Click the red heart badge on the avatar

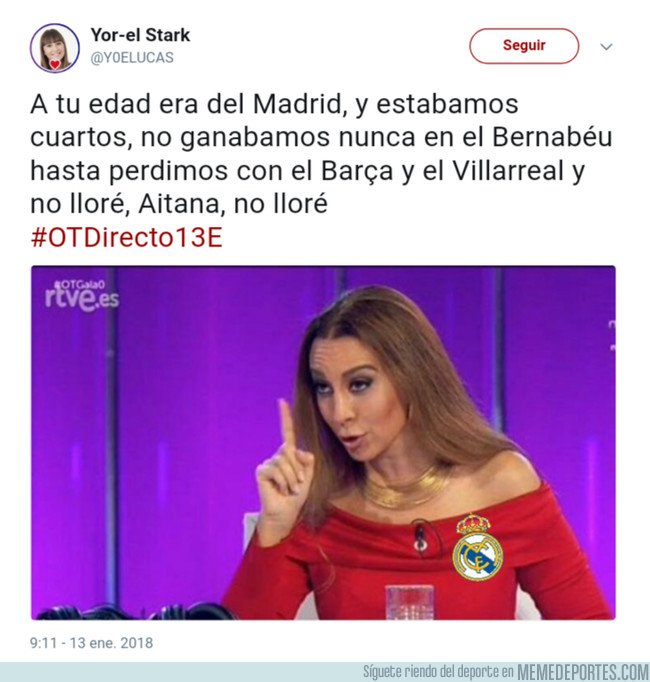[x=55, y=65]
